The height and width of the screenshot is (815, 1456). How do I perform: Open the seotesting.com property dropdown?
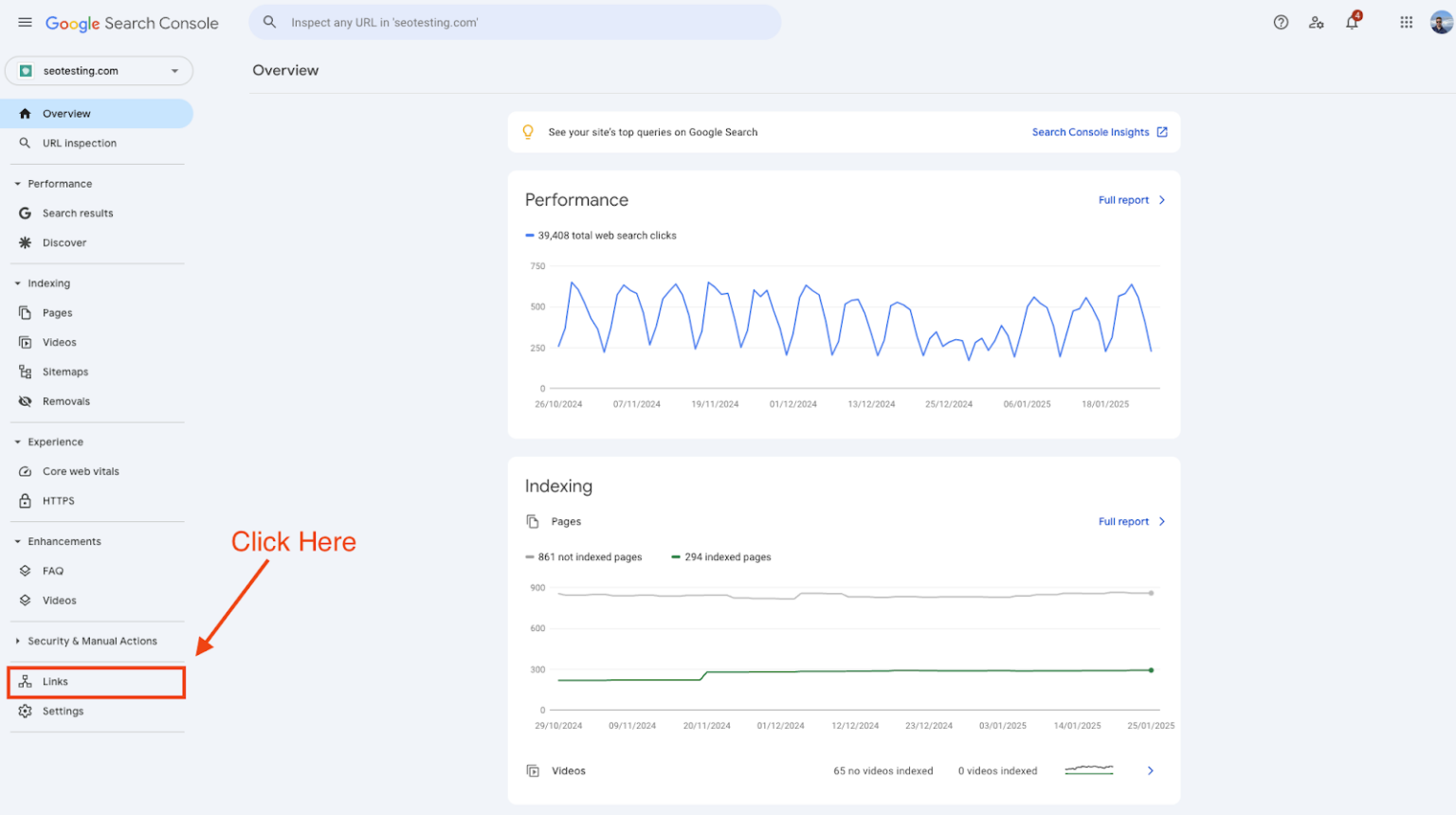pyautogui.click(x=99, y=70)
